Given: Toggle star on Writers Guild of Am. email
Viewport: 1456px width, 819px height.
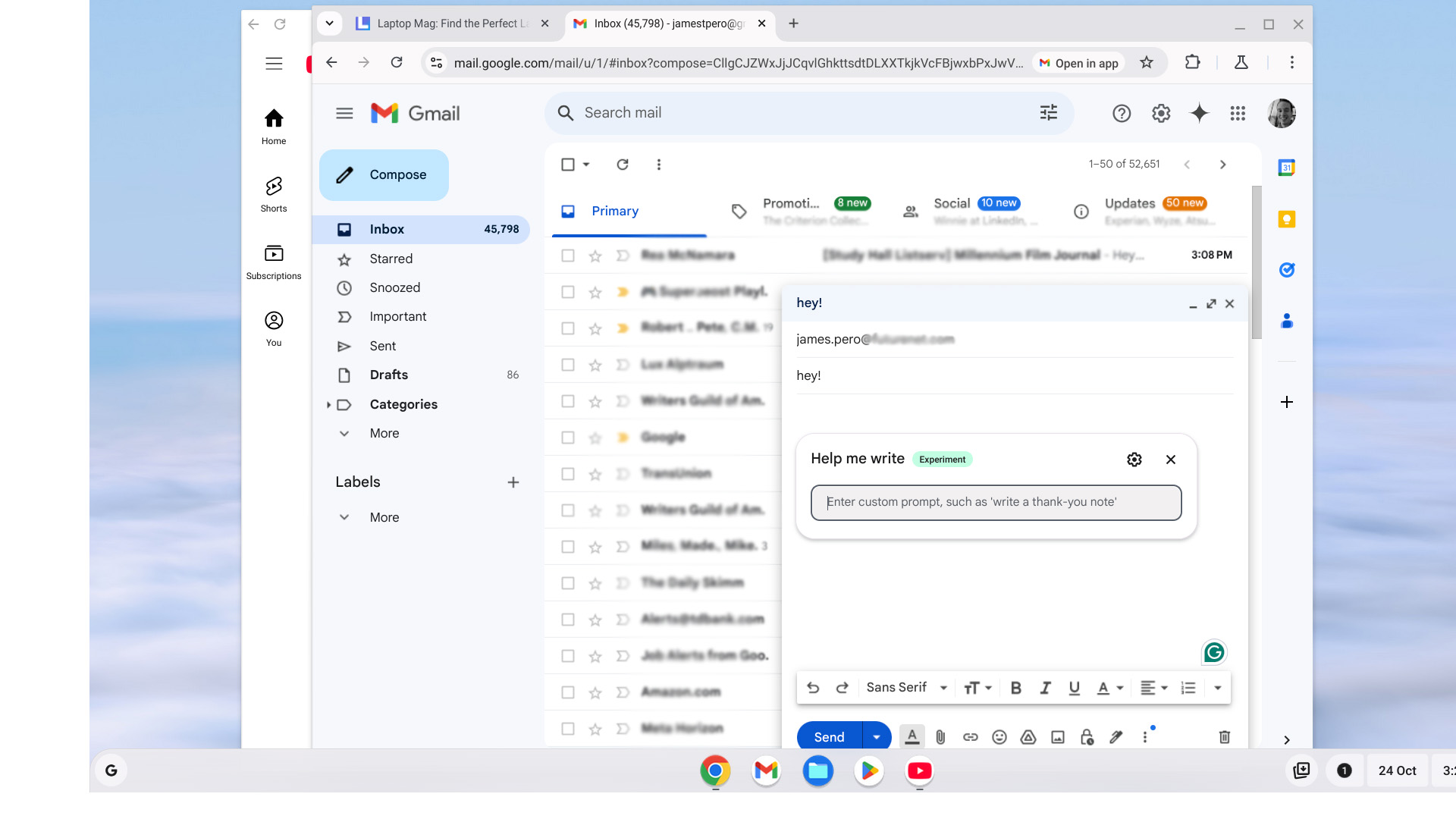Looking at the screenshot, I should tap(595, 400).
